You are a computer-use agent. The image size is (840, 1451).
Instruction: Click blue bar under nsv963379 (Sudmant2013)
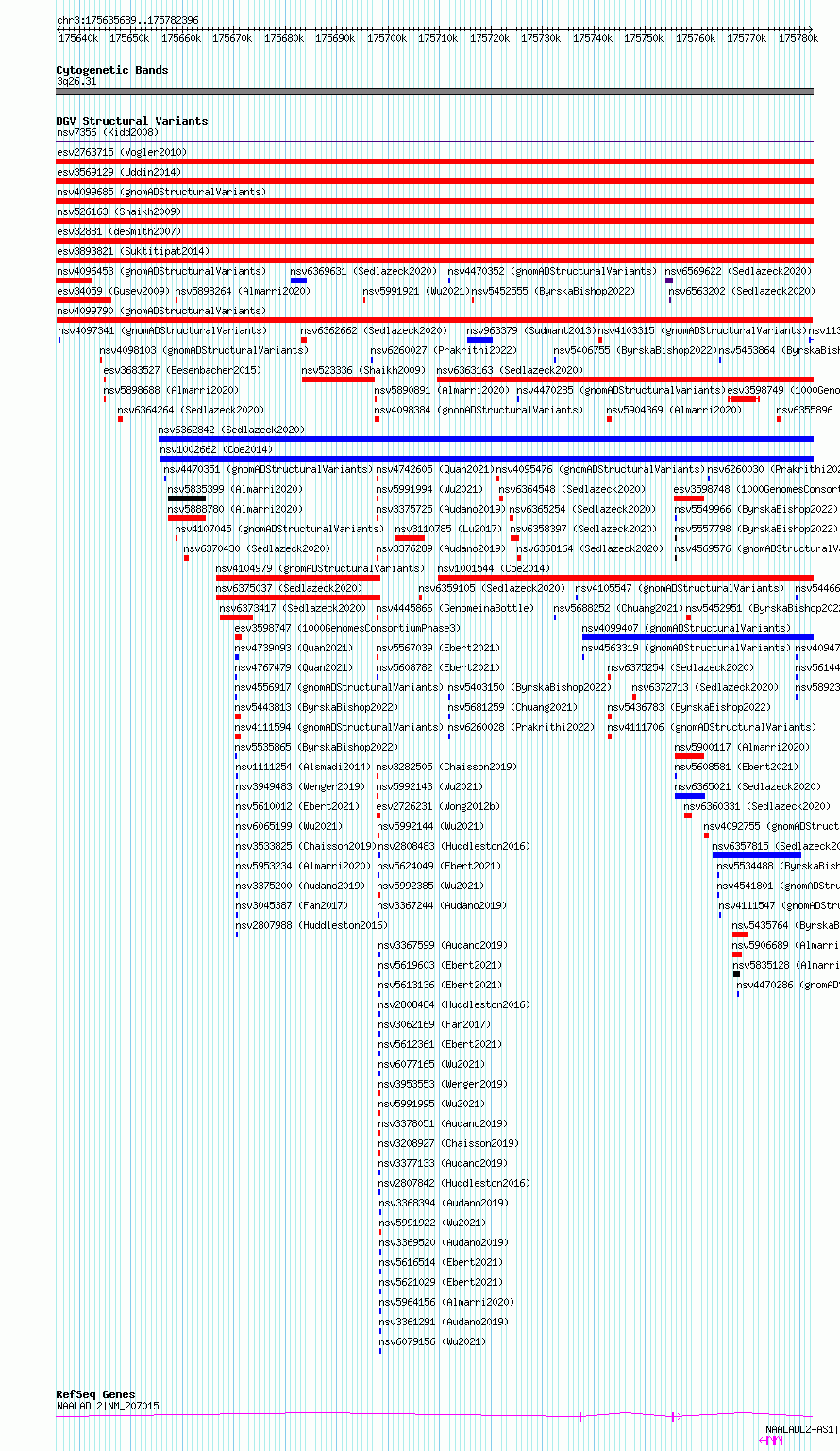(x=479, y=340)
